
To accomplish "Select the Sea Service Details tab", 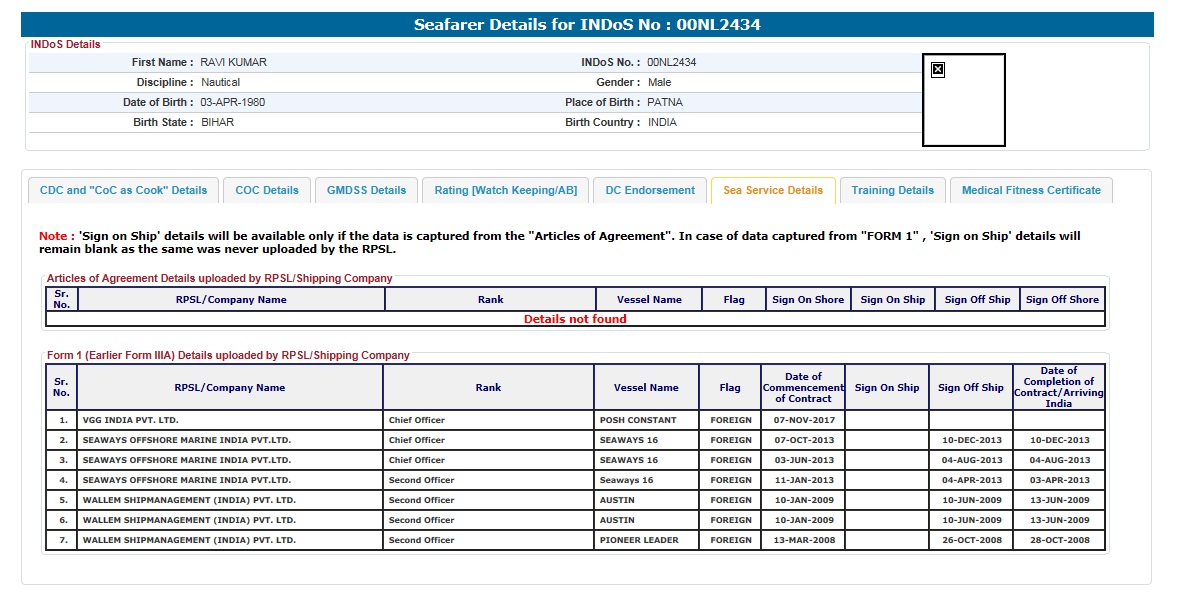I will pos(773,190).
